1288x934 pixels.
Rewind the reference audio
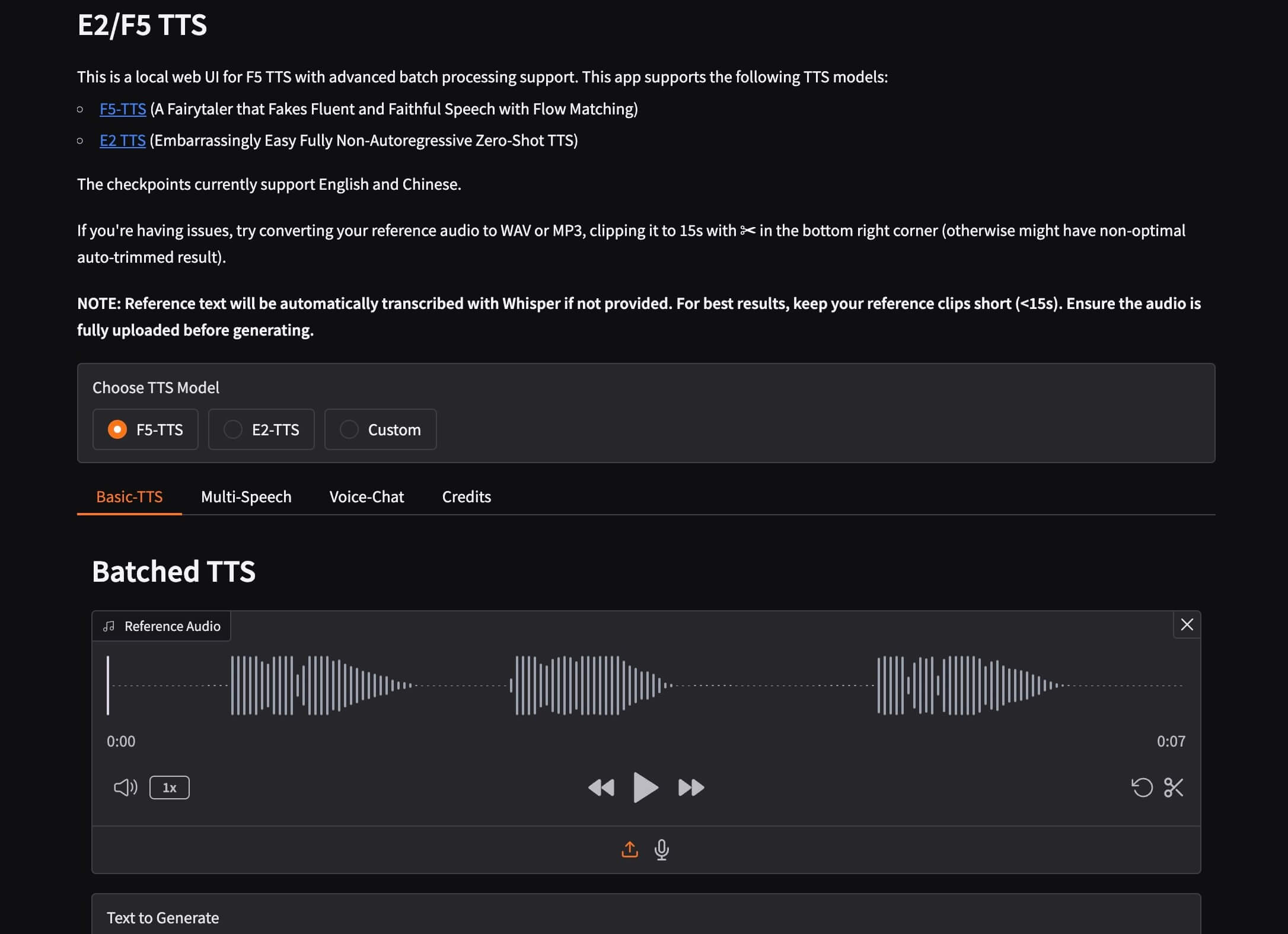click(601, 788)
